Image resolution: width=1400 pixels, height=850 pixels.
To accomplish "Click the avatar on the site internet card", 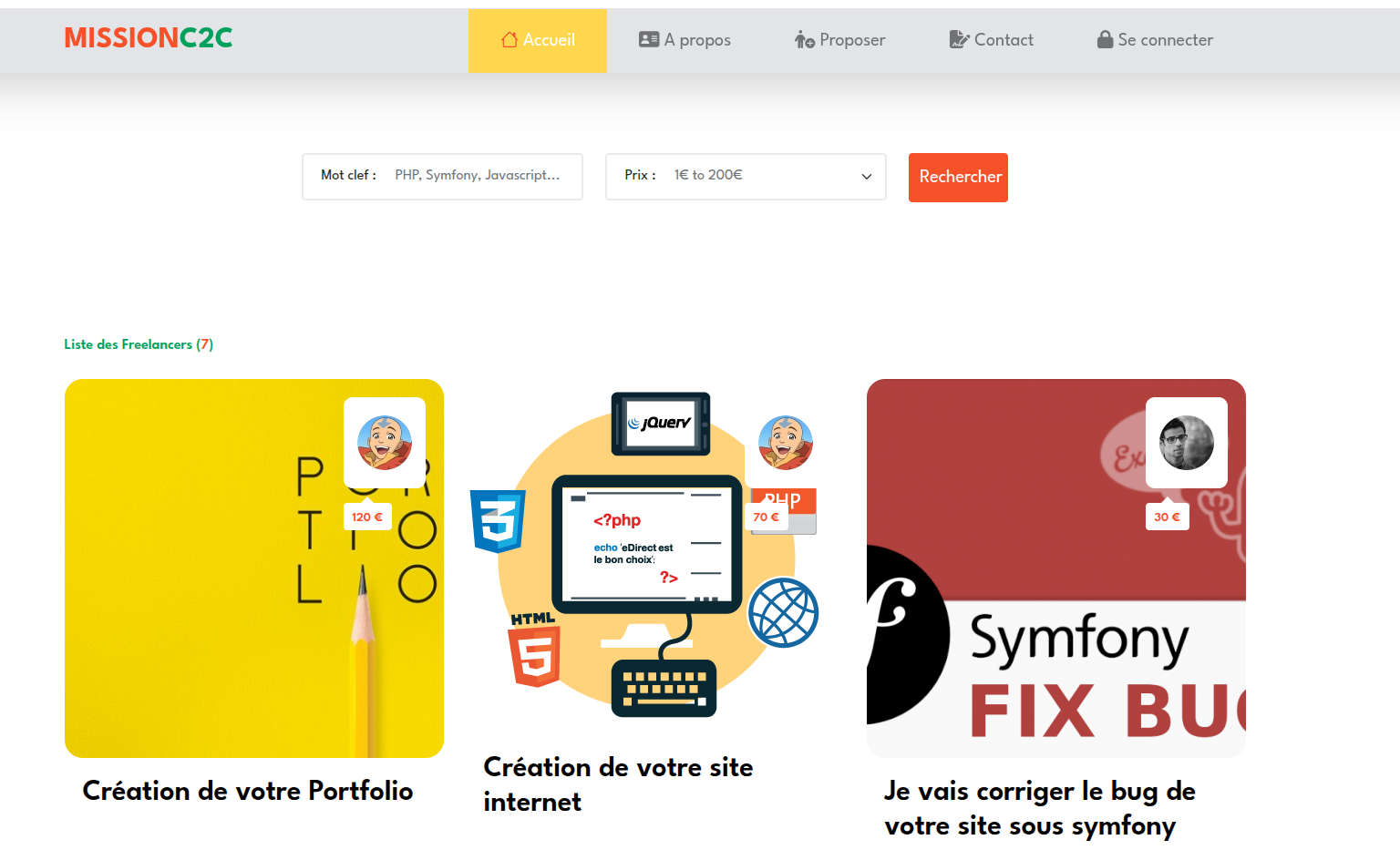I will click(786, 443).
